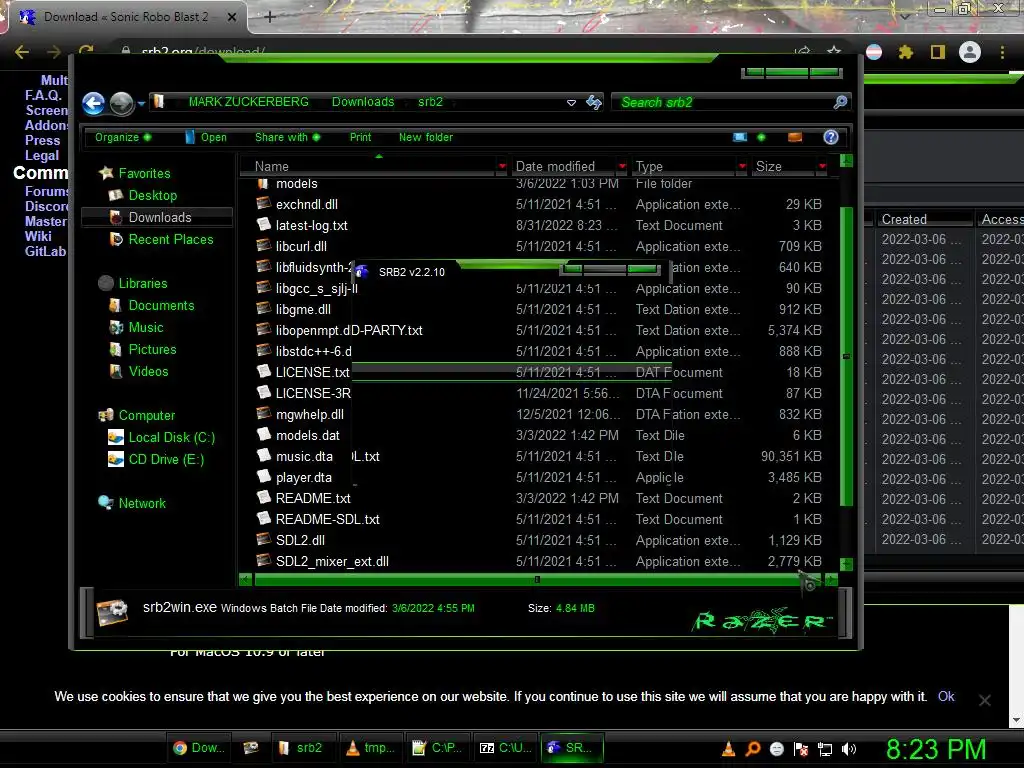1024x768 pixels.
Task: Expand the address bar history dropdown
Action: [571, 103]
